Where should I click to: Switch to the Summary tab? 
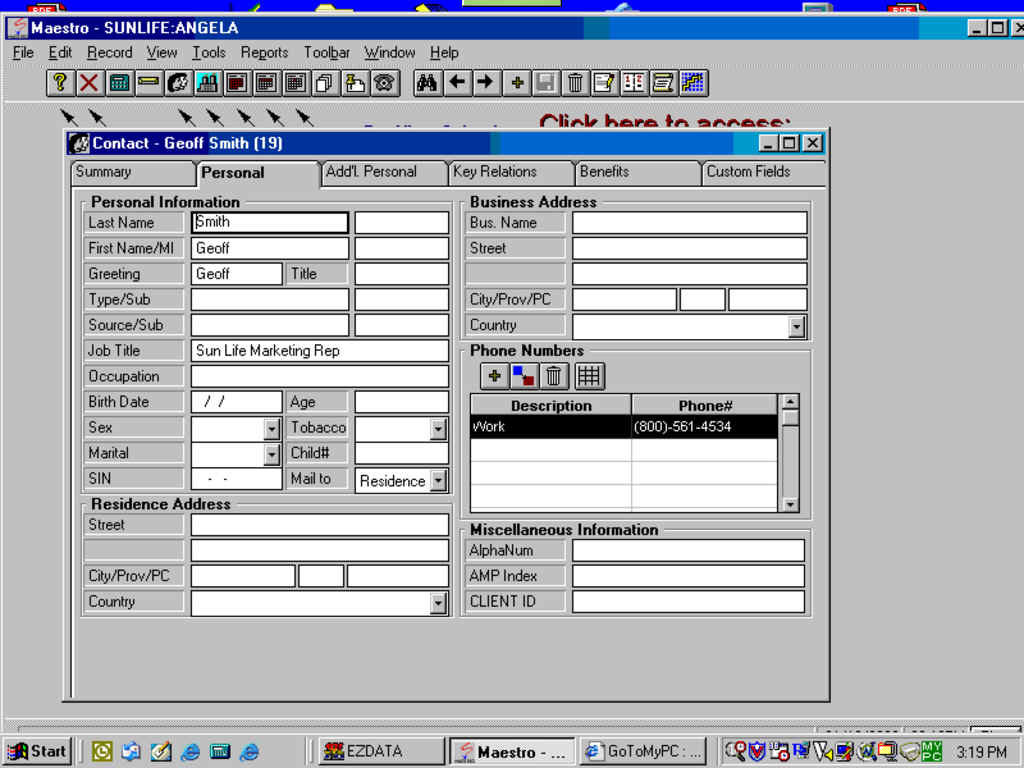coord(133,172)
